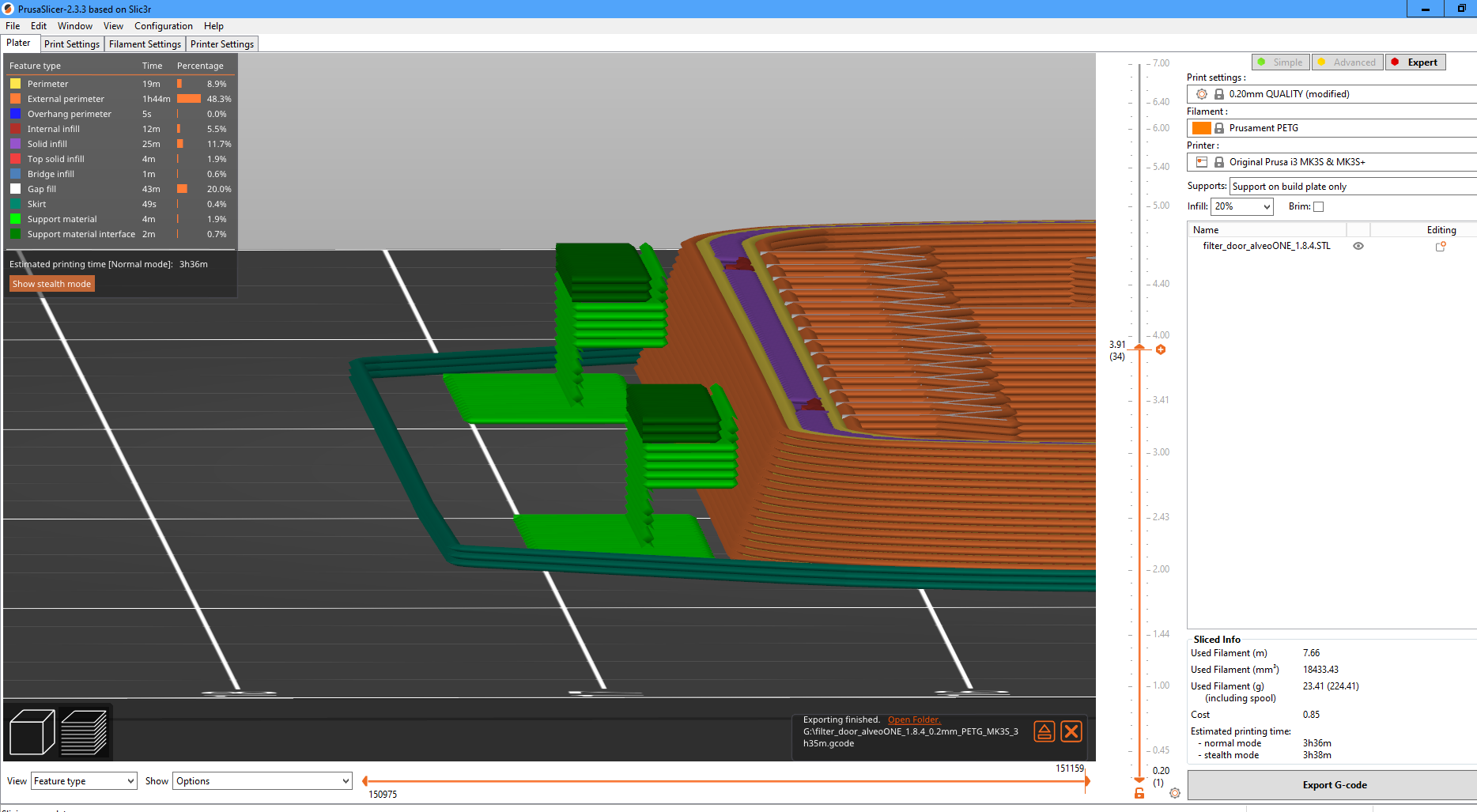This screenshot has height=812, width=1477.
Task: Click the Open Folder link
Action: (914, 719)
